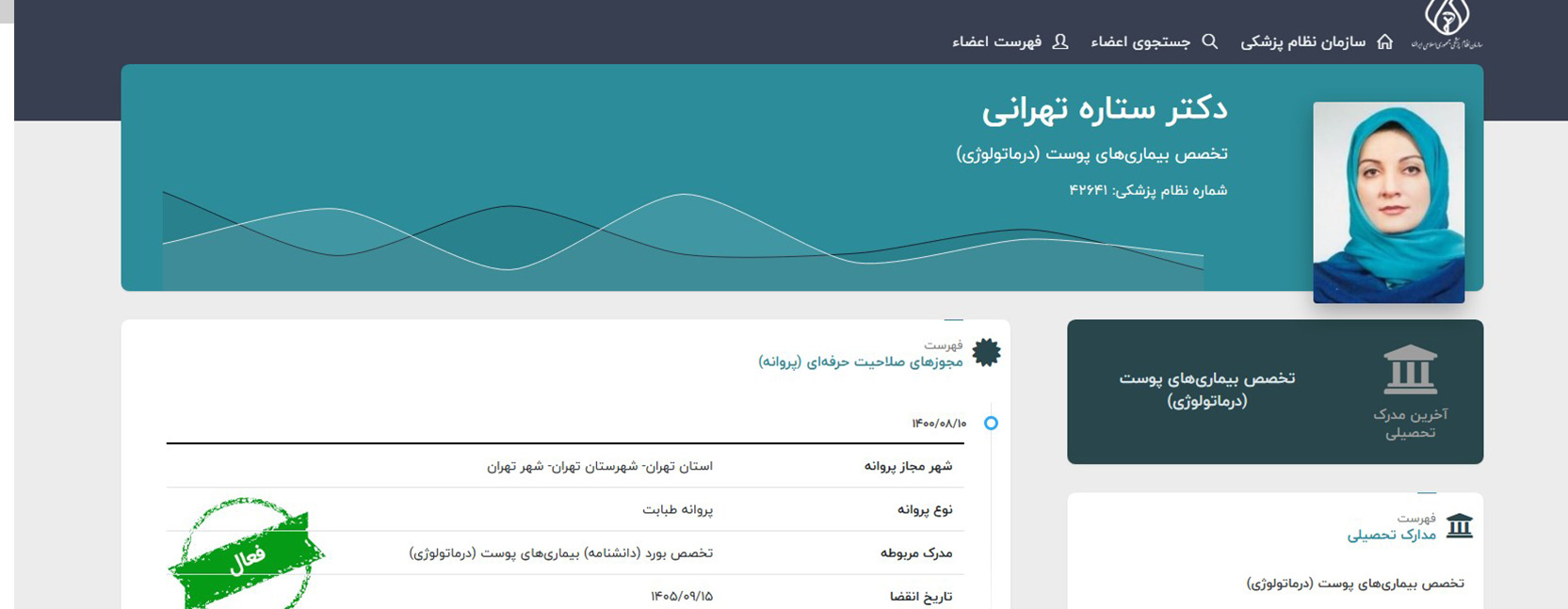Select the مجوزهای صلاحیت حرفه‌ای (پروانه) heading
Viewport: 1568px width, 609px height.
pos(861,361)
